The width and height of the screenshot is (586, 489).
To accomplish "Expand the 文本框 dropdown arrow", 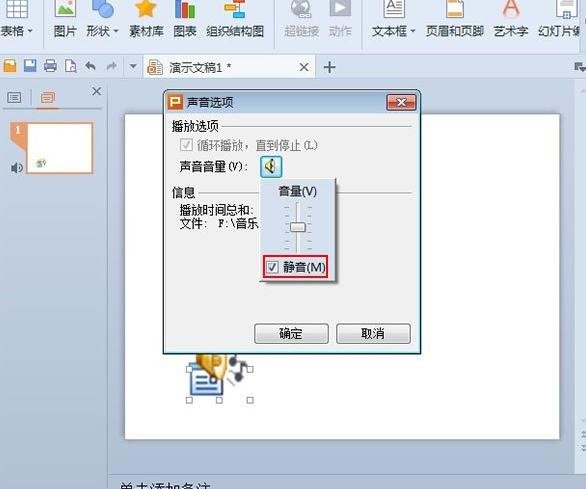I will (413, 31).
